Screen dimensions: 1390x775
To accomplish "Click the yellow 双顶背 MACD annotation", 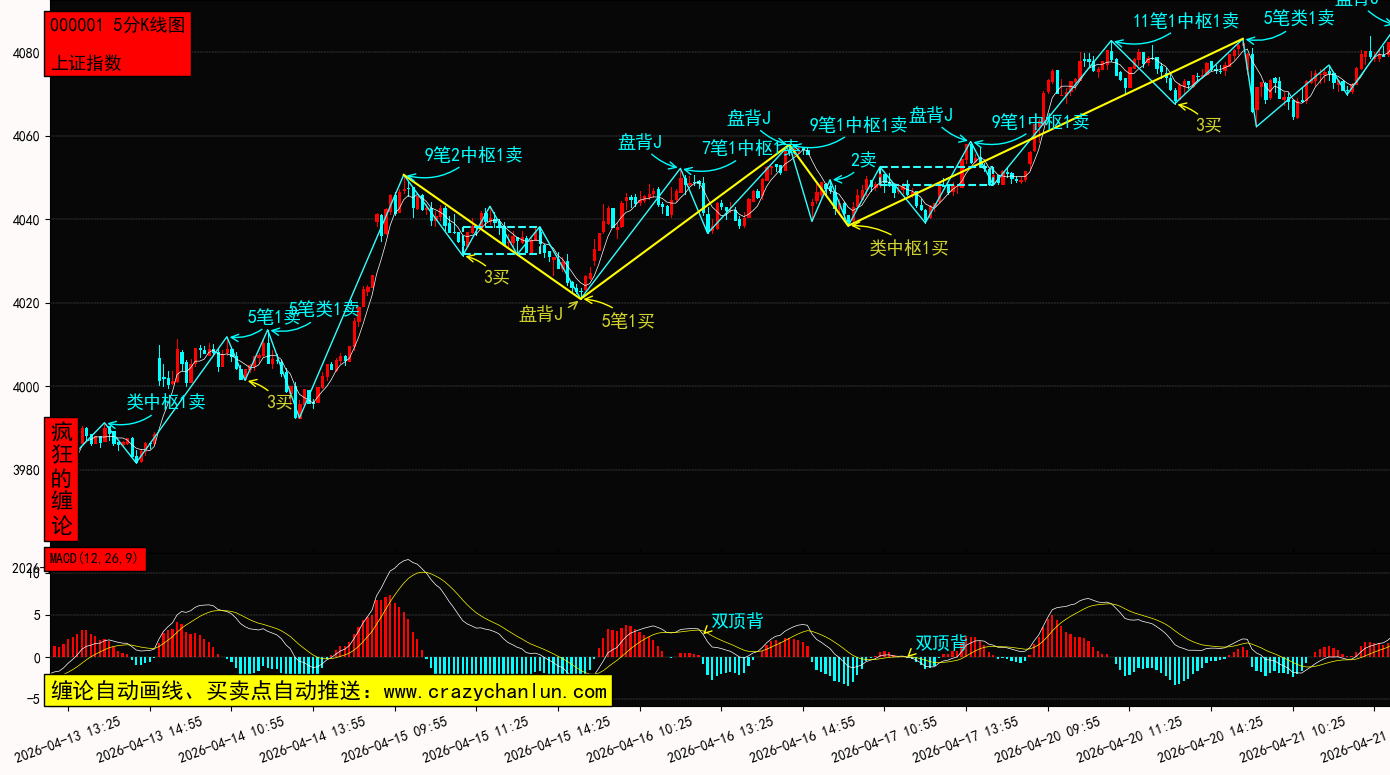I will tap(737, 621).
